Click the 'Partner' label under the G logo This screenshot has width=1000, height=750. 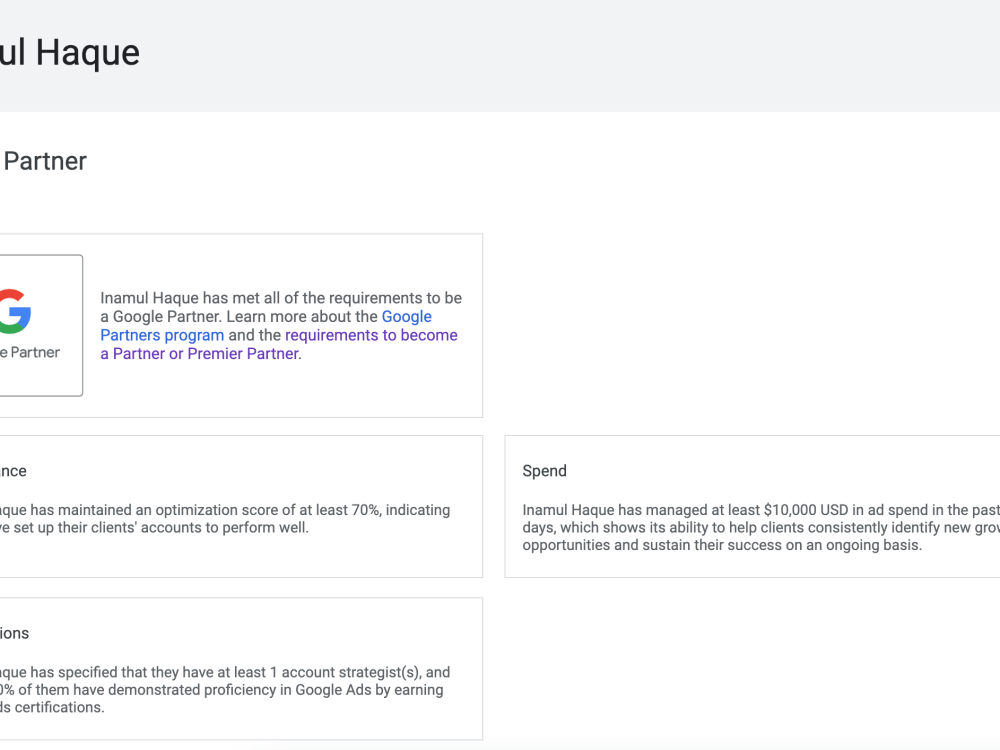(35, 352)
